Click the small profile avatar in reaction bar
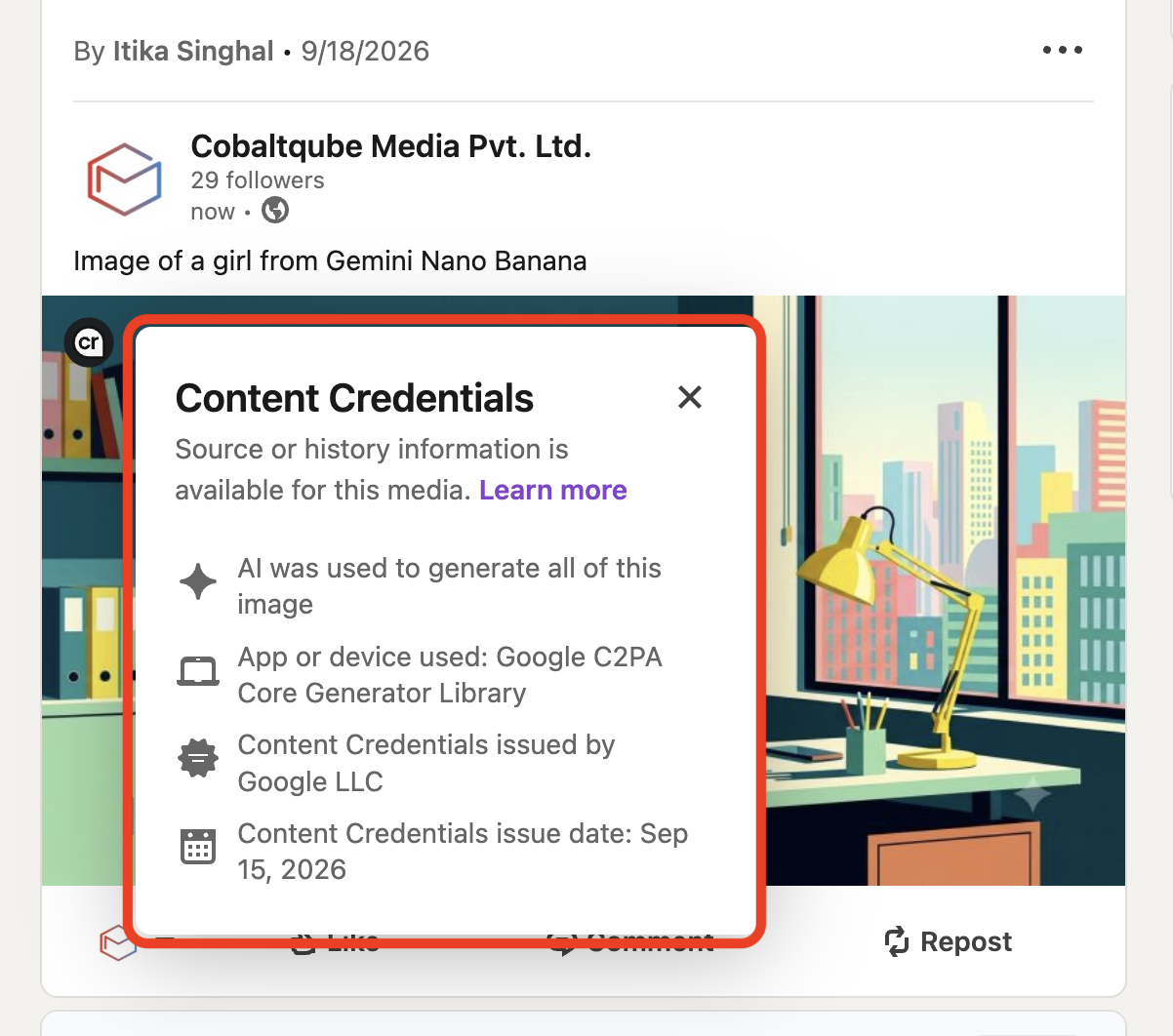 click(117, 942)
